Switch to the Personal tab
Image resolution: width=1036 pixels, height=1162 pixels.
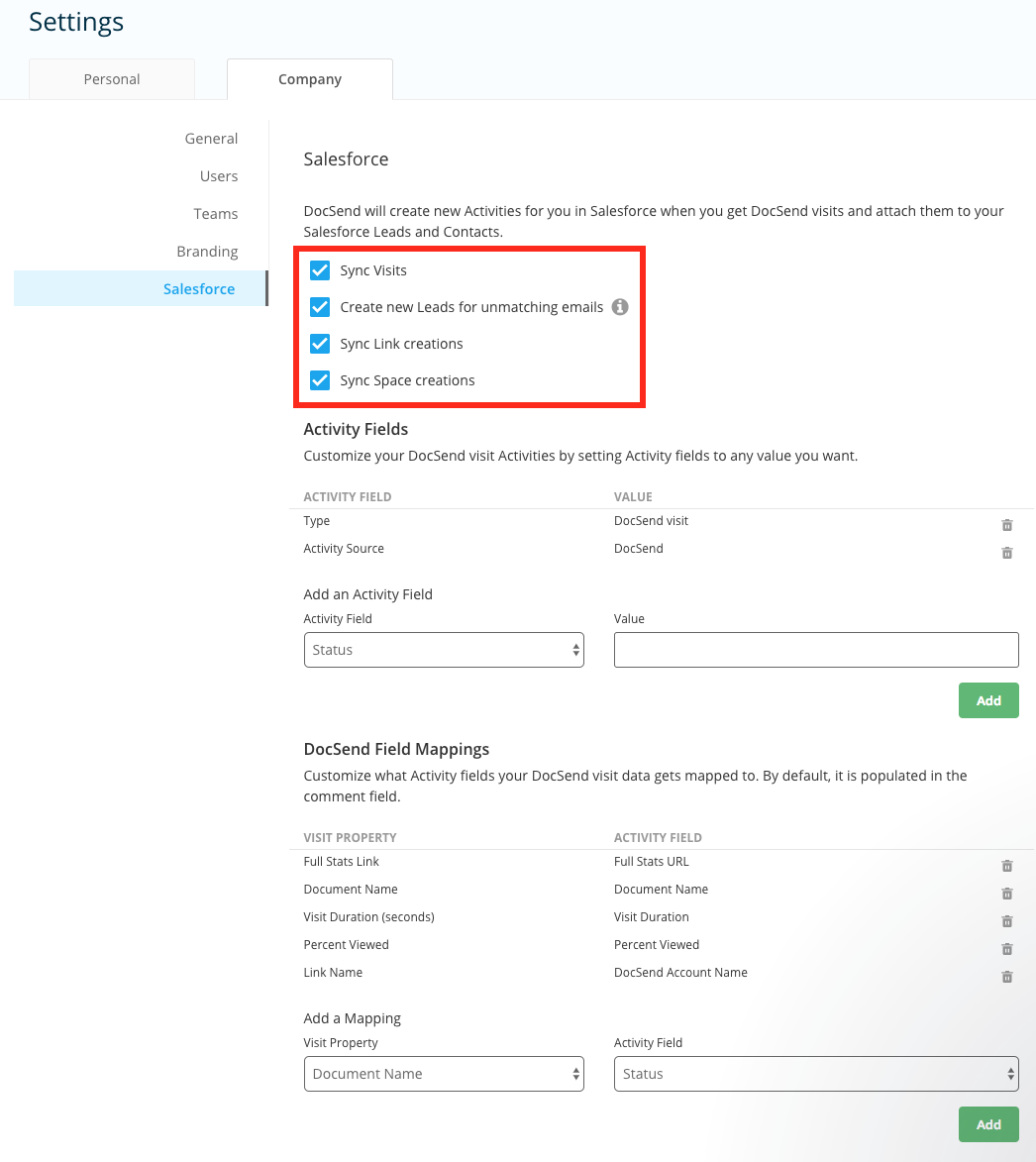click(x=112, y=79)
